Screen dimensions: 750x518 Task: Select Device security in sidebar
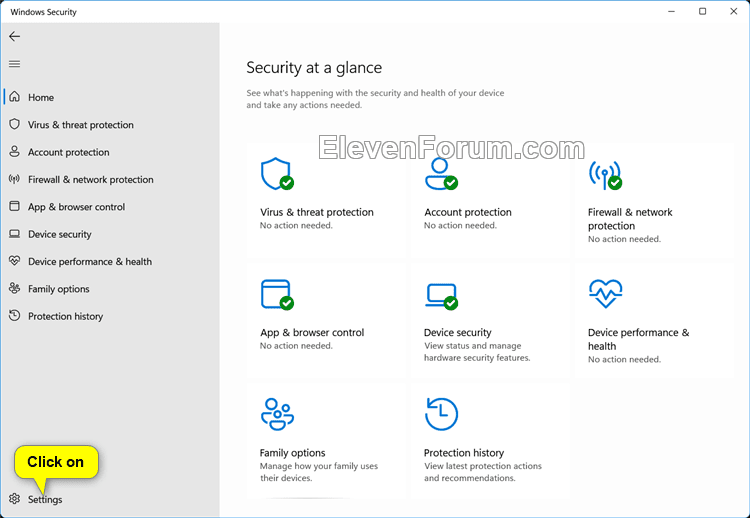(110, 234)
